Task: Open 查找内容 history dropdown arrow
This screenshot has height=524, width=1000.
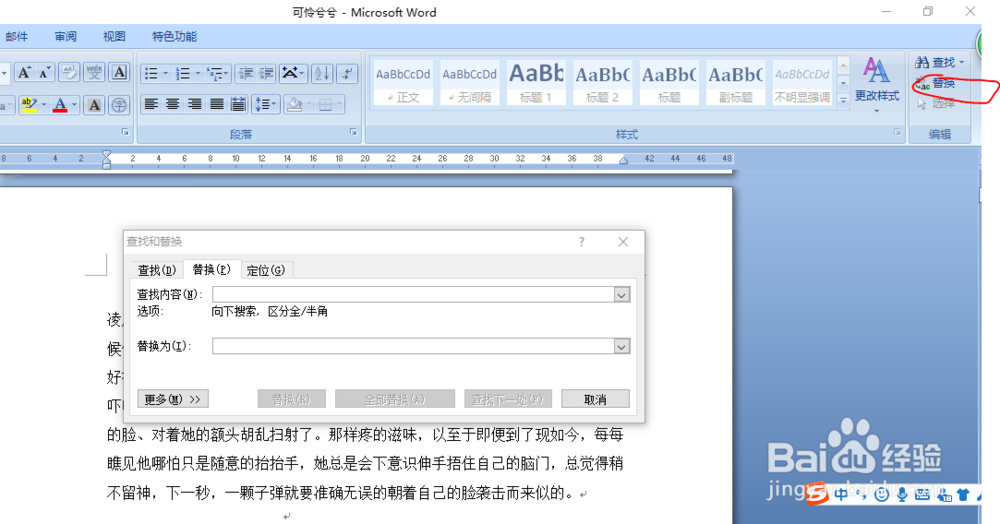Action: (x=622, y=295)
